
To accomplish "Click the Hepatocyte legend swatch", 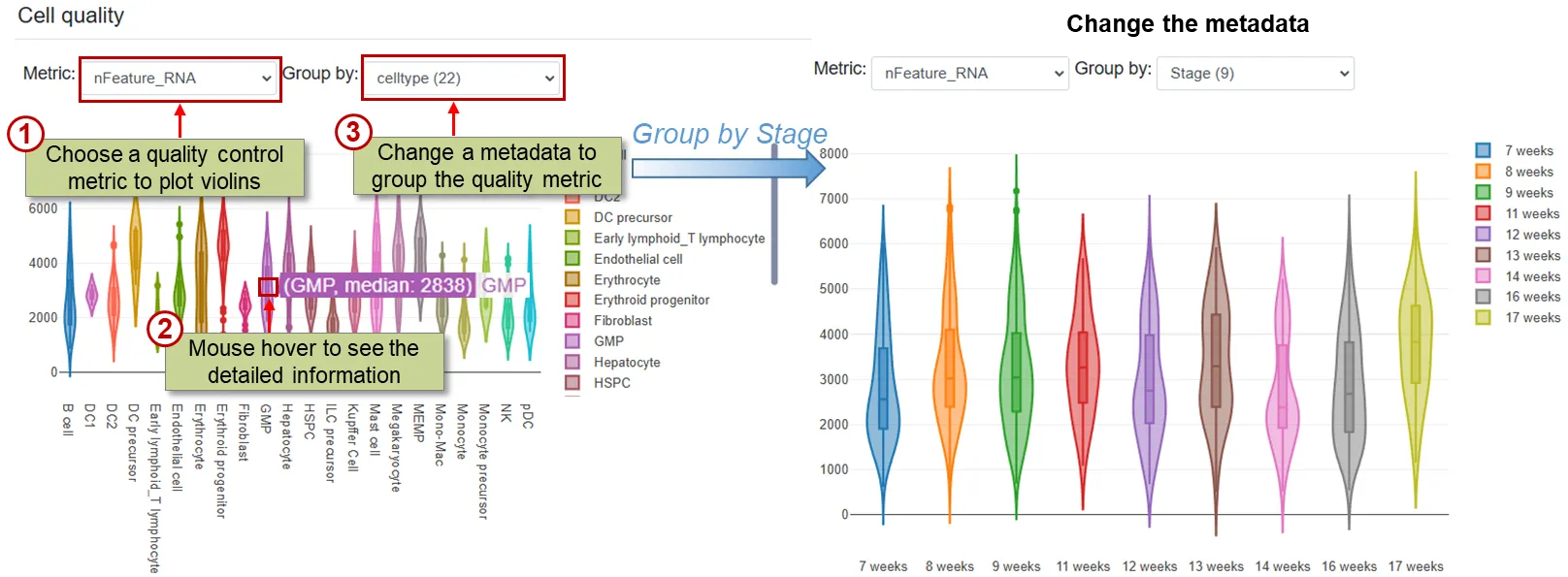I will (x=572, y=362).
